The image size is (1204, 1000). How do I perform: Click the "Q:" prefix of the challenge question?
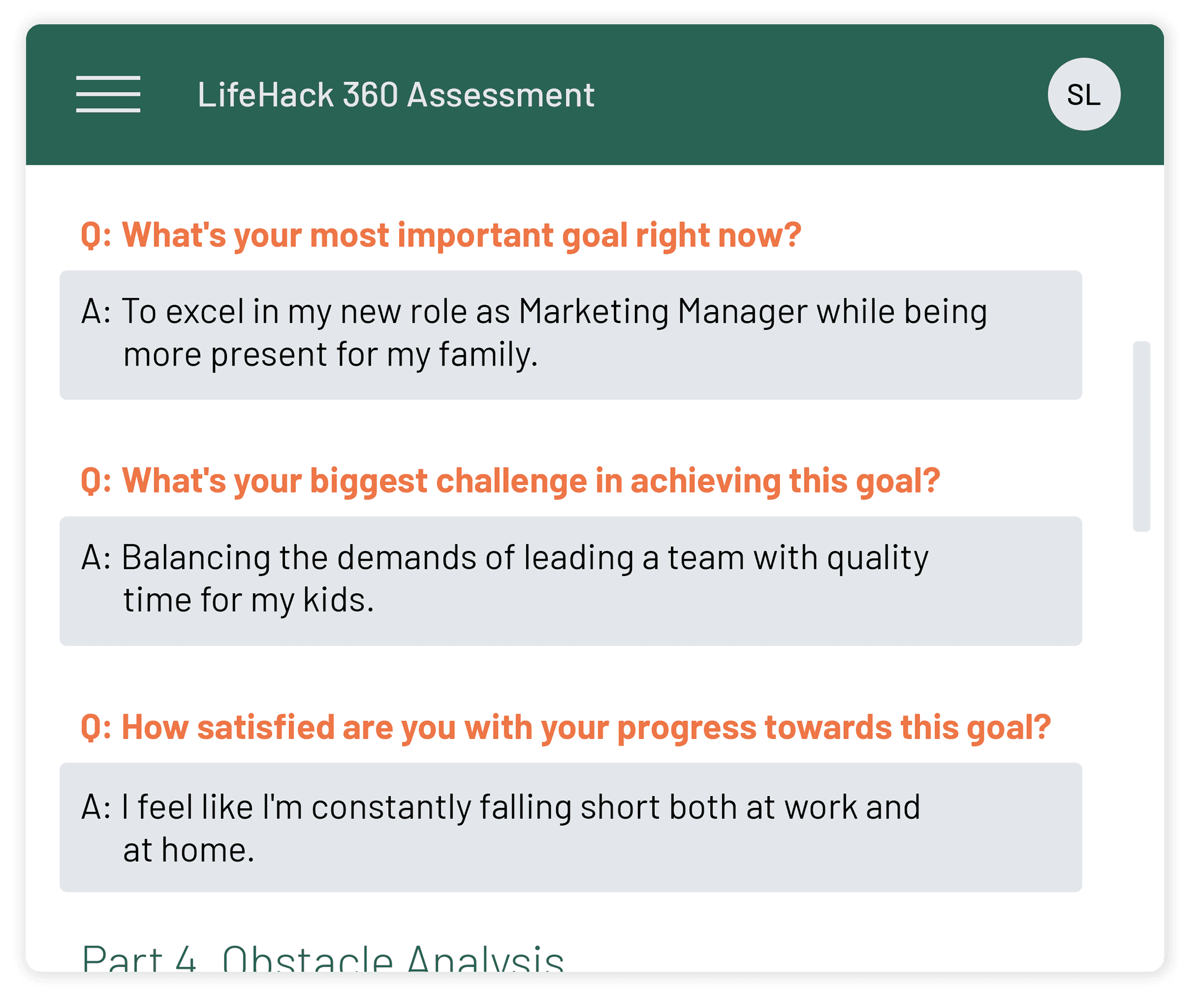96,481
